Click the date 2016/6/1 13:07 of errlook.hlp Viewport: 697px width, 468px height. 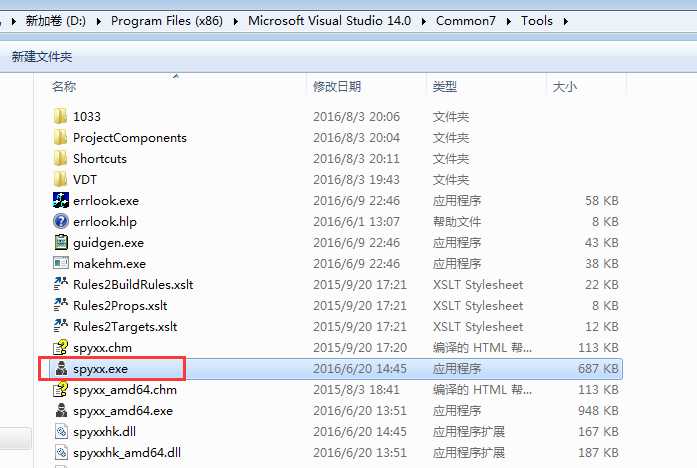(357, 221)
